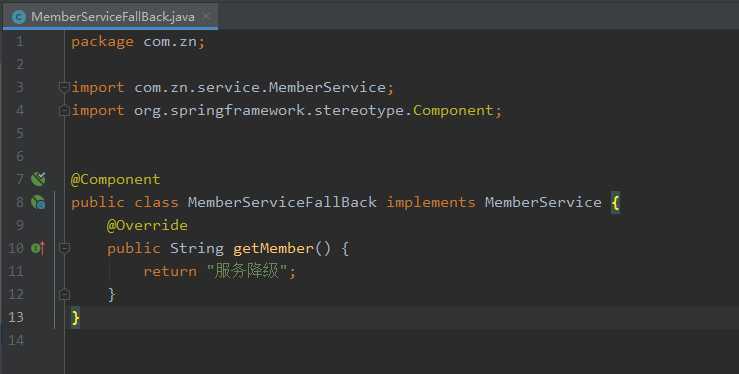This screenshot has height=374, width=739.
Task: Click the @Component annotation
Action: tap(115, 179)
